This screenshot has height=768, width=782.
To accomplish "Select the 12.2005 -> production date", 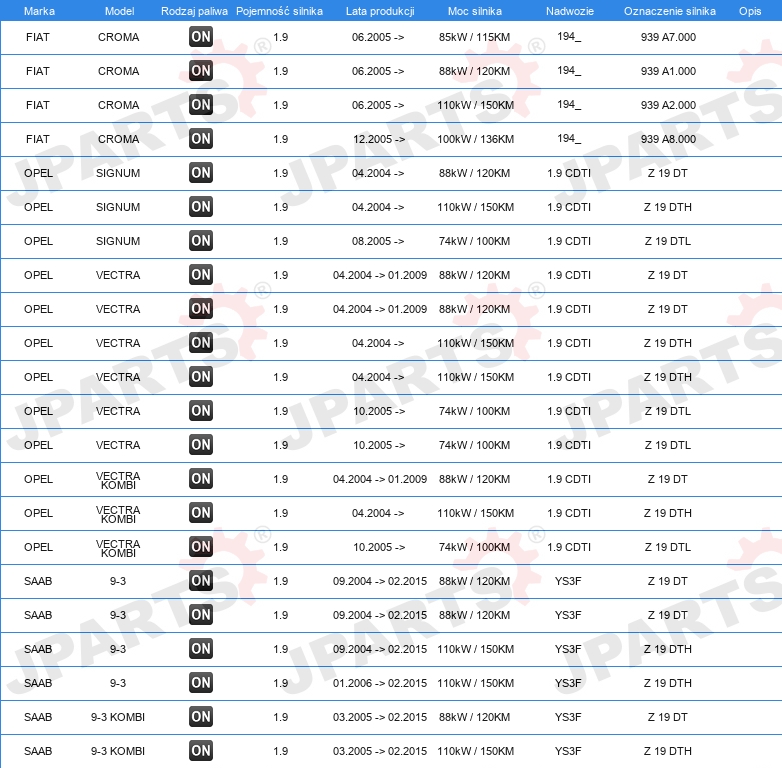I will pyautogui.click(x=379, y=139).
